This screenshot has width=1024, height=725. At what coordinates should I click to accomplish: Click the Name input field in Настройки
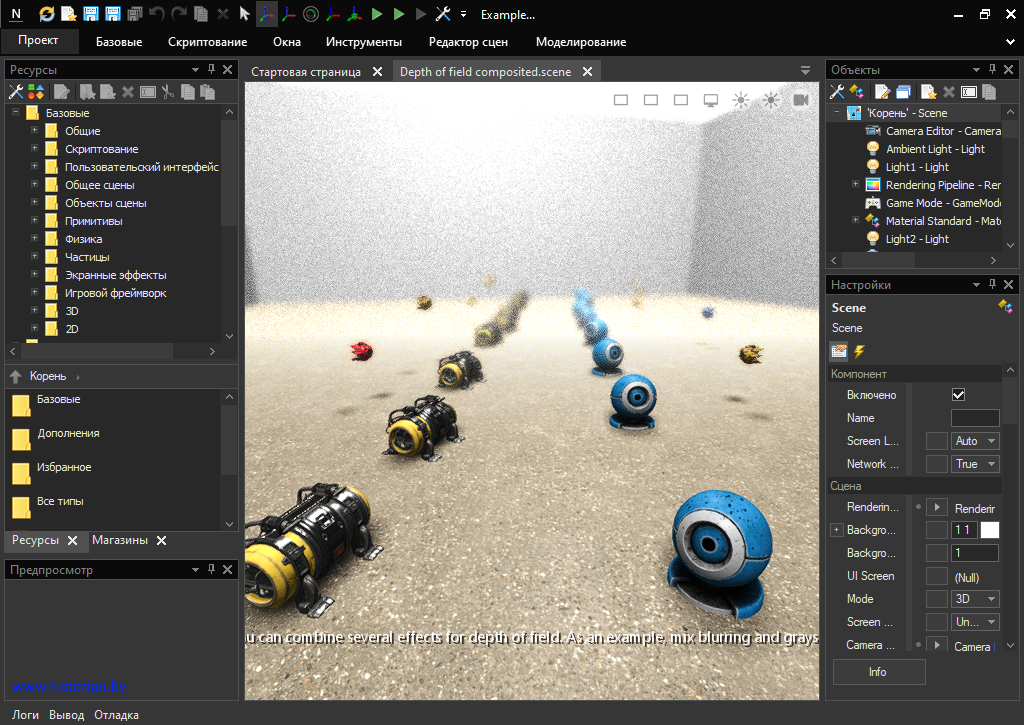pos(974,418)
